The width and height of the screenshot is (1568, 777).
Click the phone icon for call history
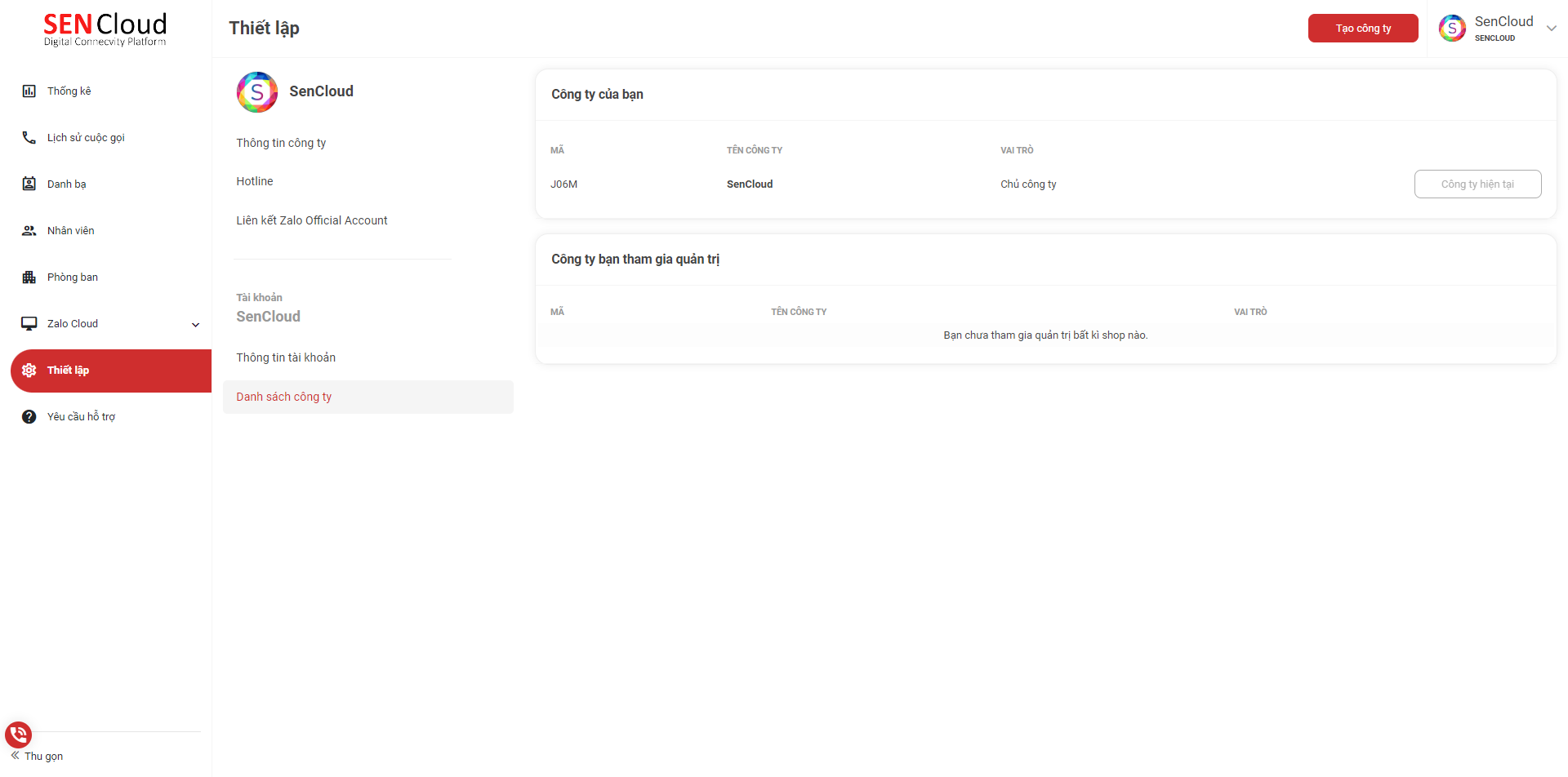pos(29,138)
